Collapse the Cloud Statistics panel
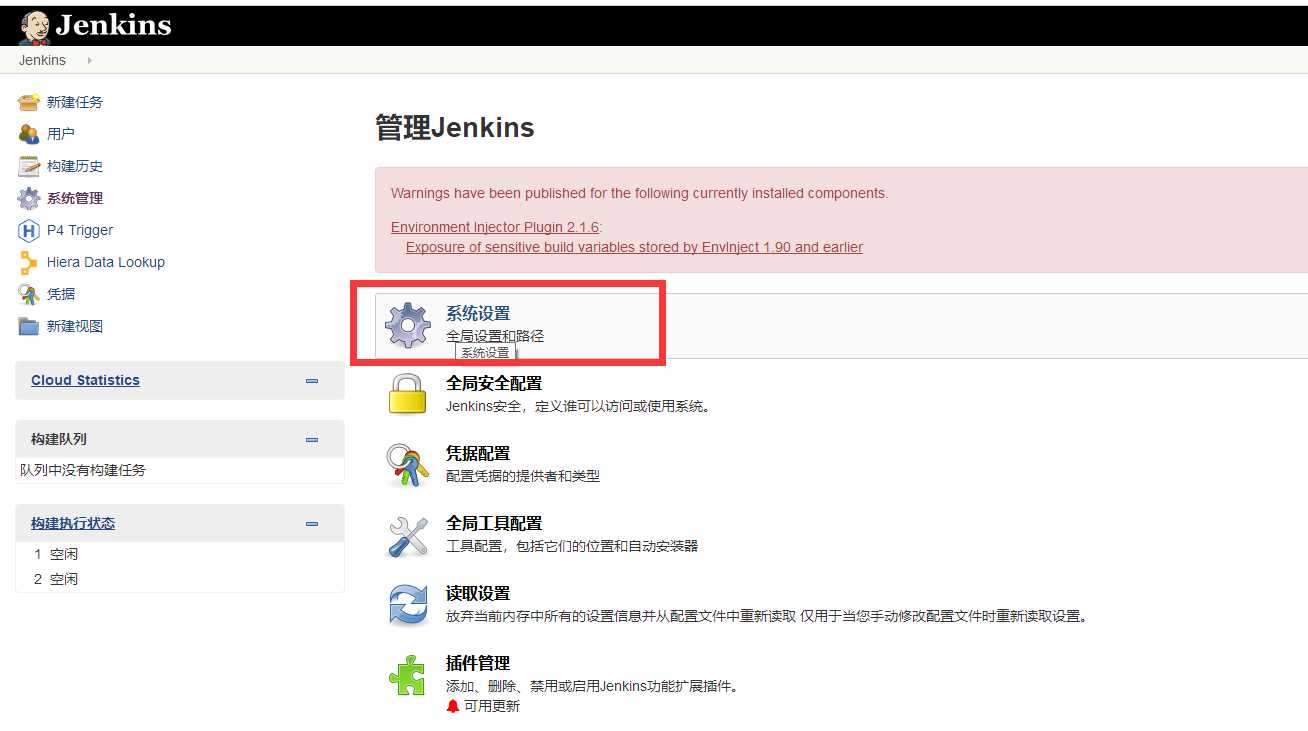Screen dimensions: 1308x731 [x=312, y=381]
